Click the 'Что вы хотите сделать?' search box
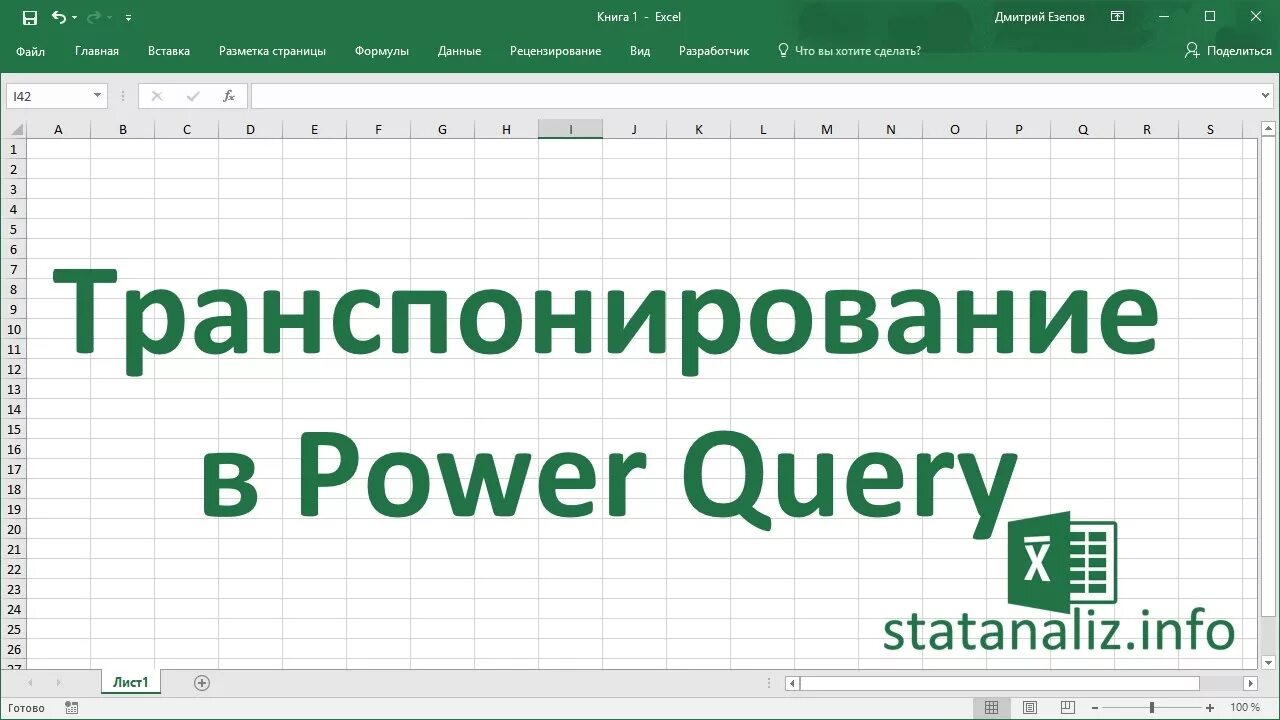 857,51
